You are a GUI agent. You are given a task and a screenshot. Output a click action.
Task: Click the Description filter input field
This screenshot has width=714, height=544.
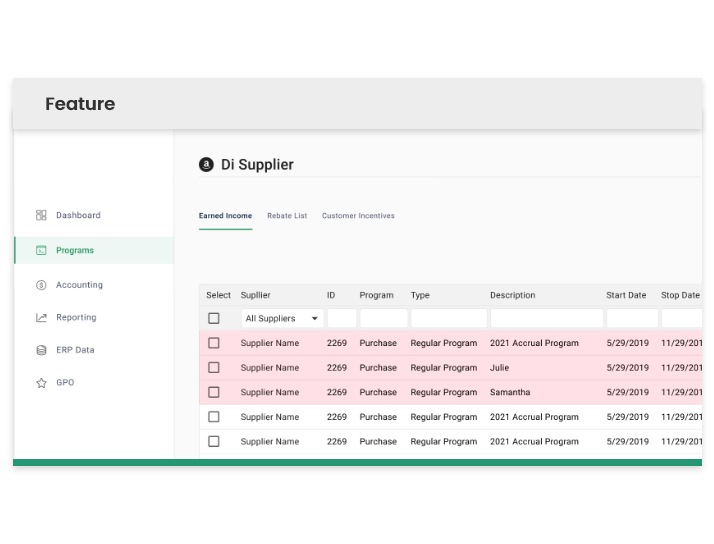pos(546,318)
